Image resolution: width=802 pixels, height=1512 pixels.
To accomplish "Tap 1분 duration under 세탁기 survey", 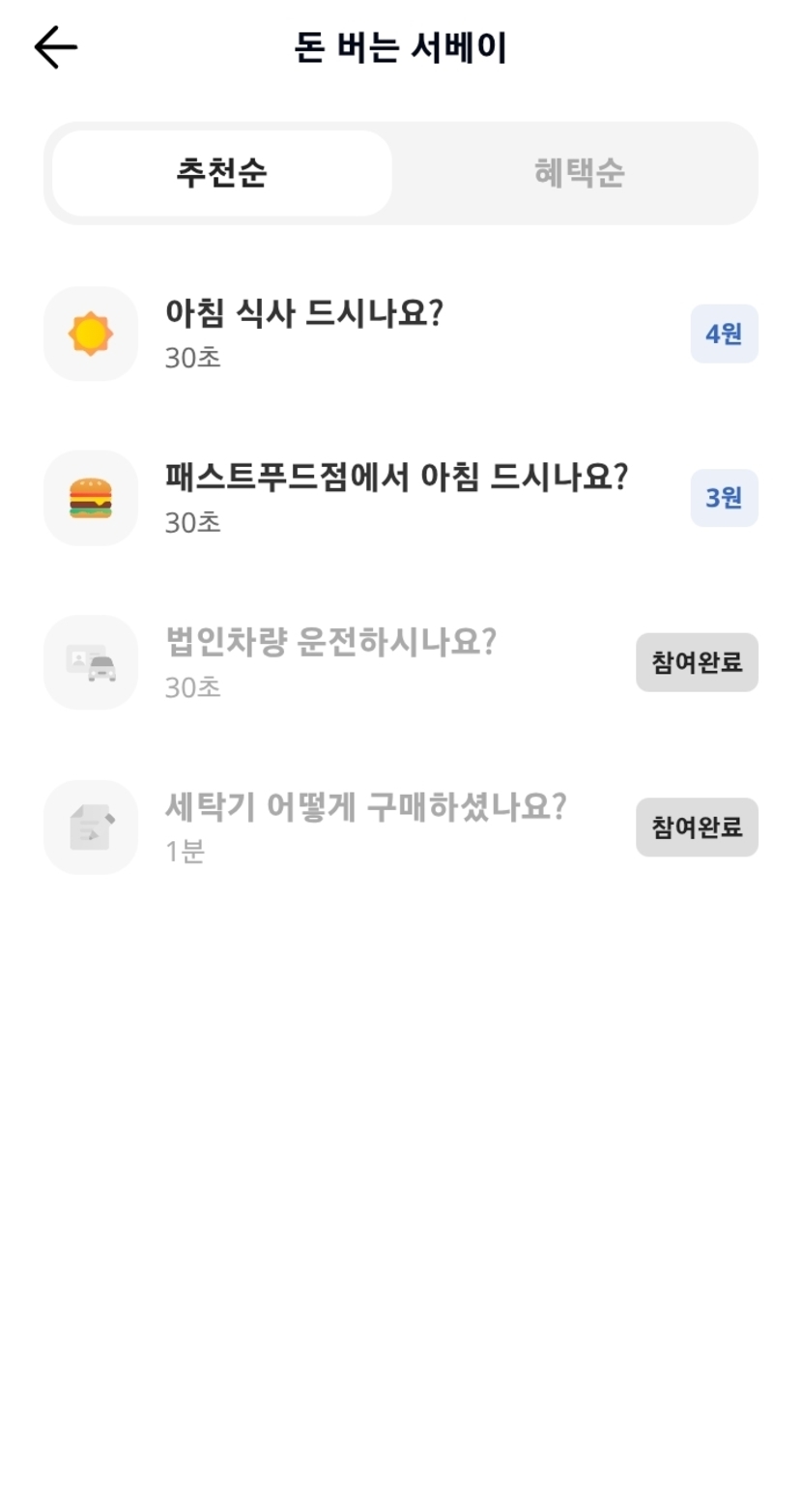I will click(x=185, y=853).
